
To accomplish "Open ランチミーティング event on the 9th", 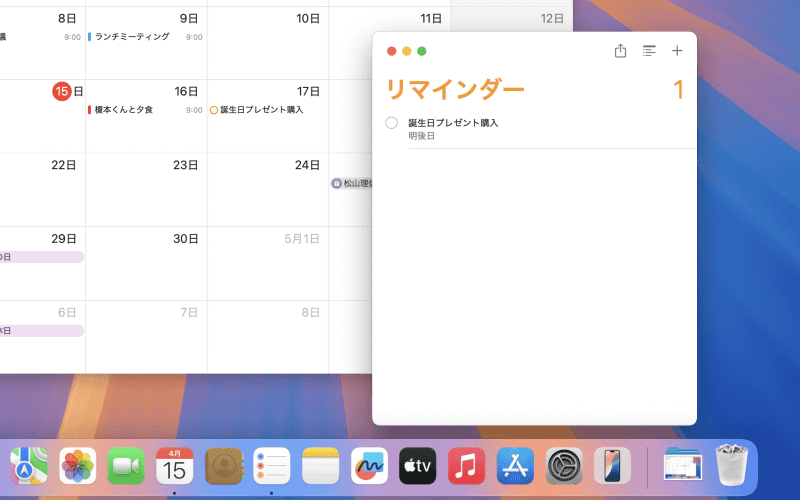I will [145, 37].
